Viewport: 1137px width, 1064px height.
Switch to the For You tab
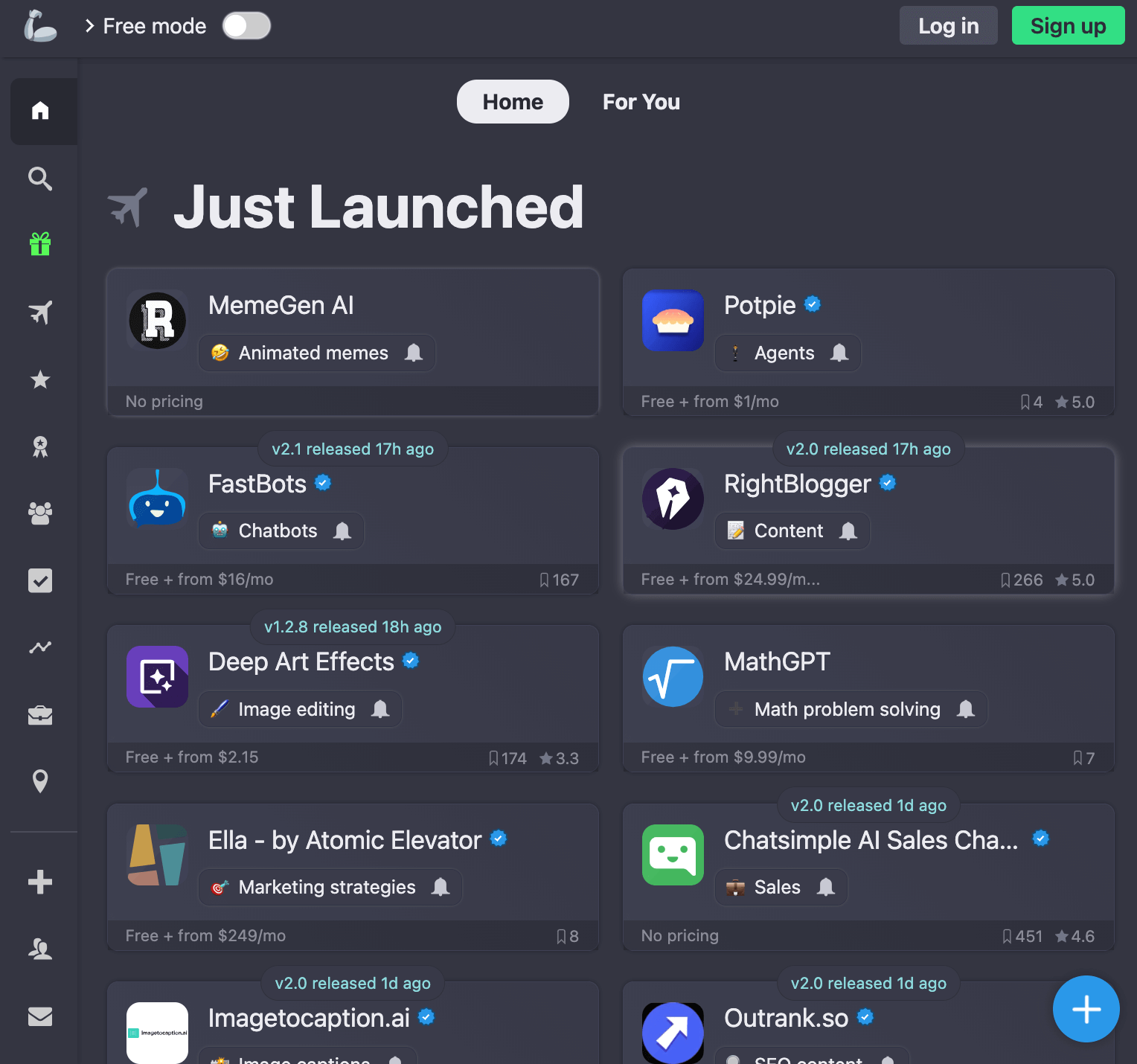click(641, 101)
